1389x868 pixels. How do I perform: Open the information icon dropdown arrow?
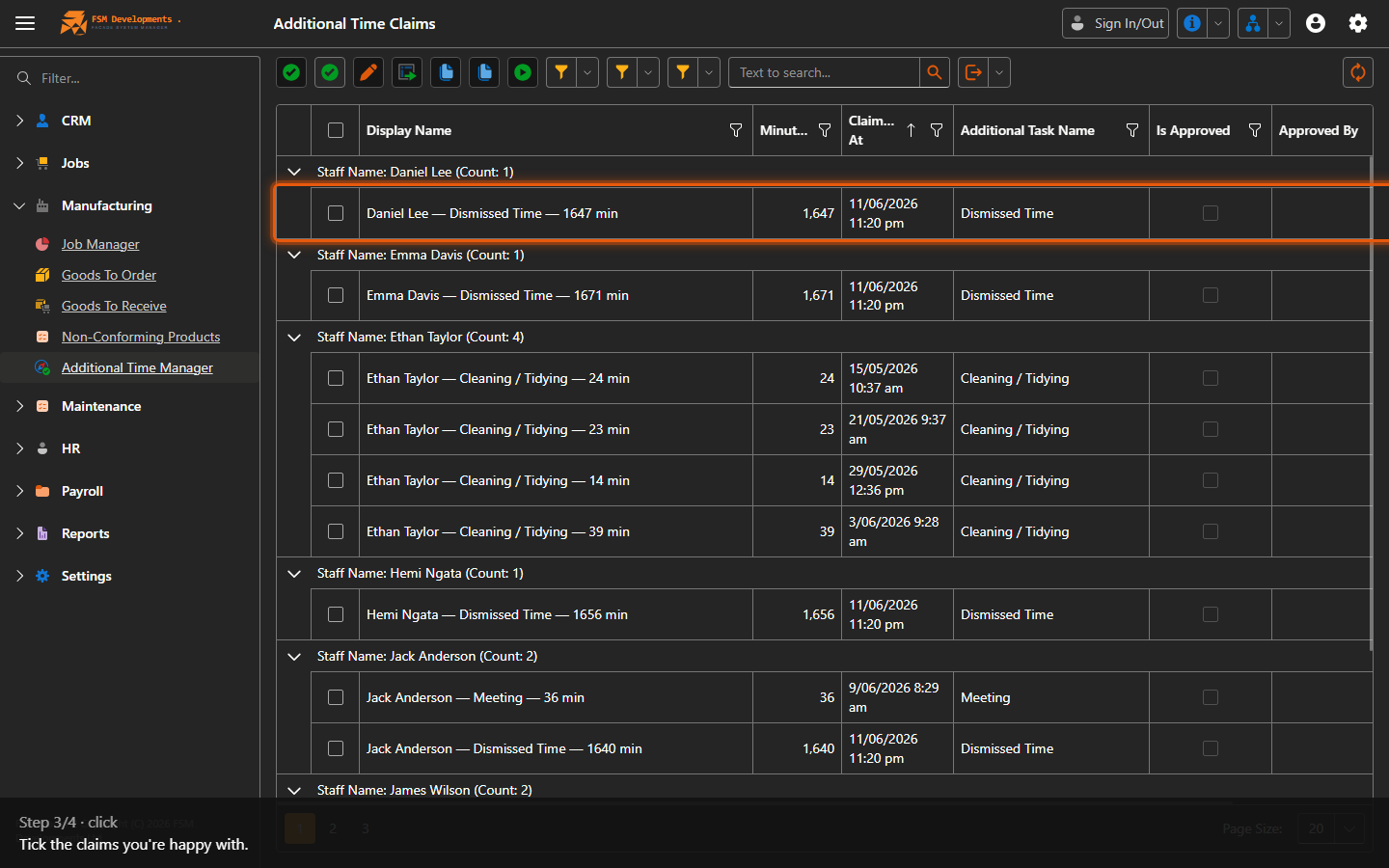1218,23
